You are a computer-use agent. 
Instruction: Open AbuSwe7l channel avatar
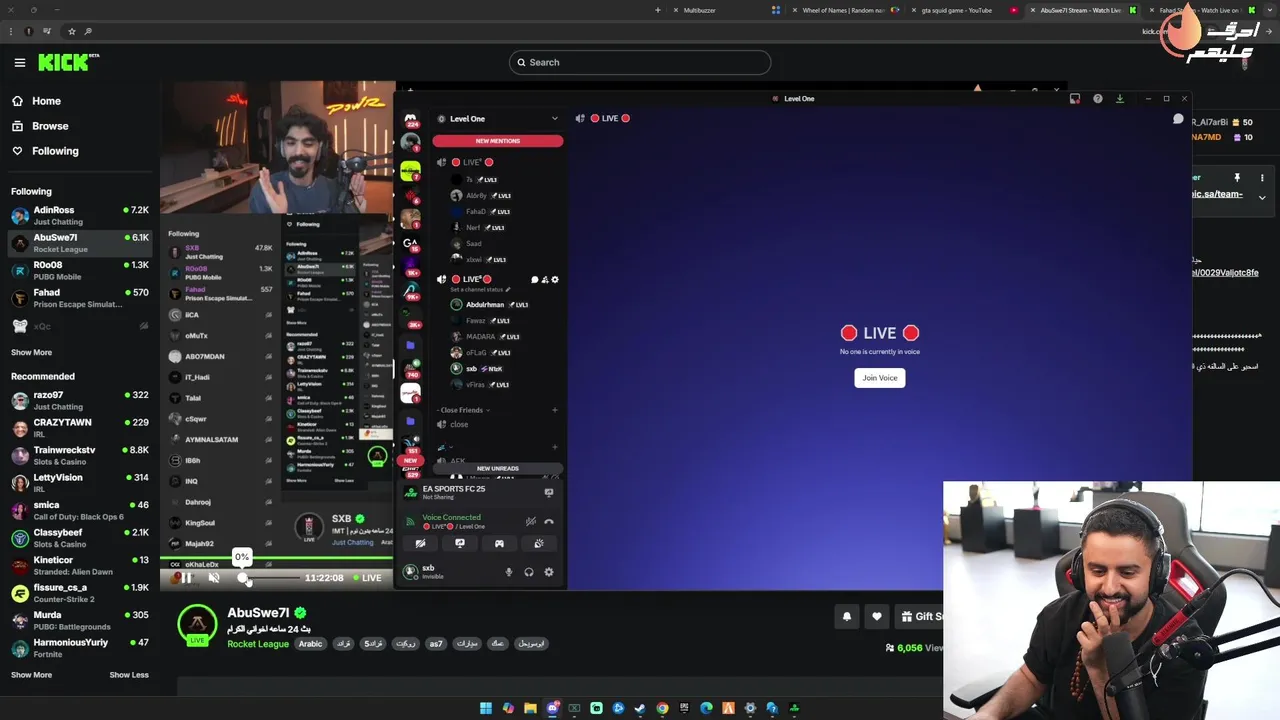point(197,624)
